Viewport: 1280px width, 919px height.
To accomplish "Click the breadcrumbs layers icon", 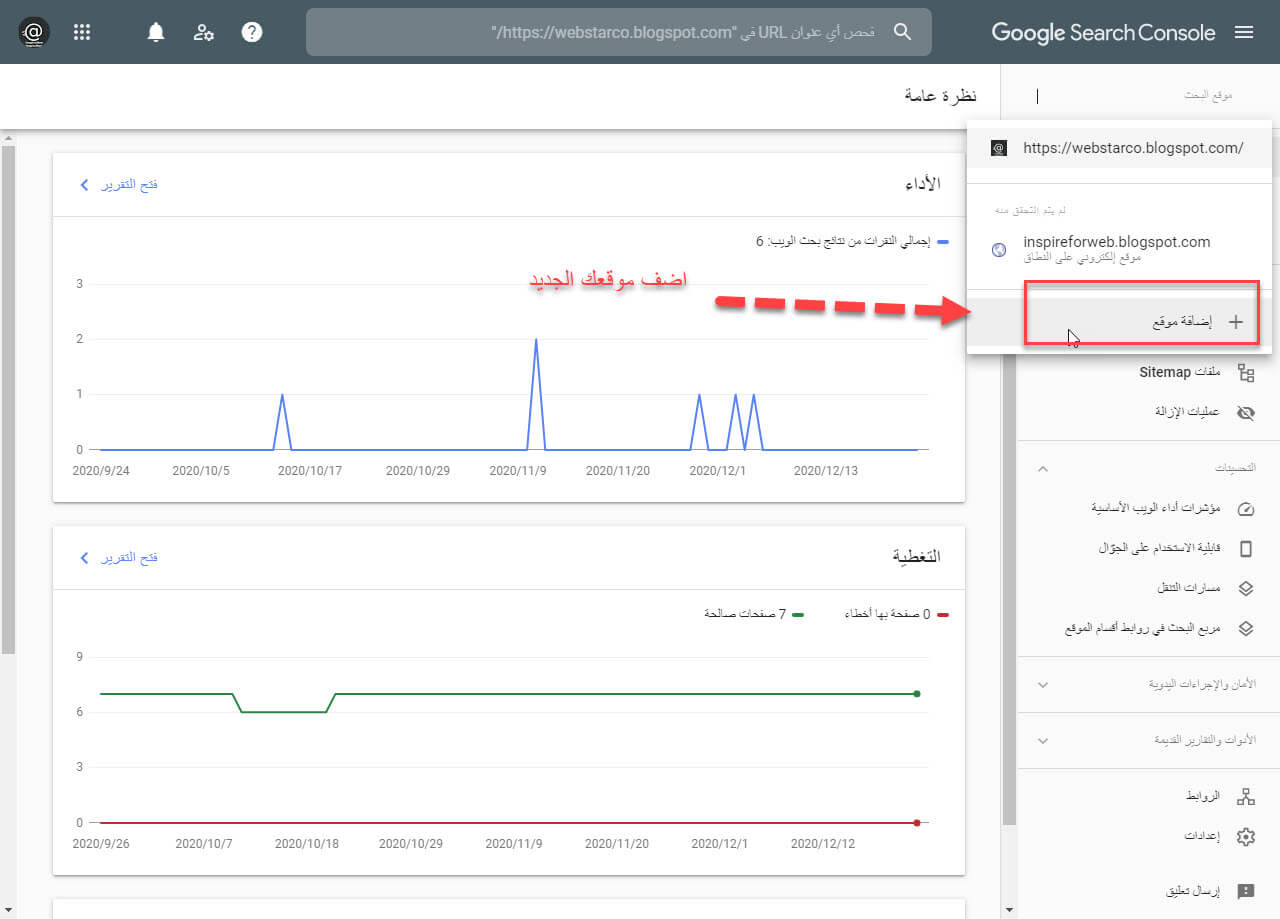I will (x=1245, y=588).
